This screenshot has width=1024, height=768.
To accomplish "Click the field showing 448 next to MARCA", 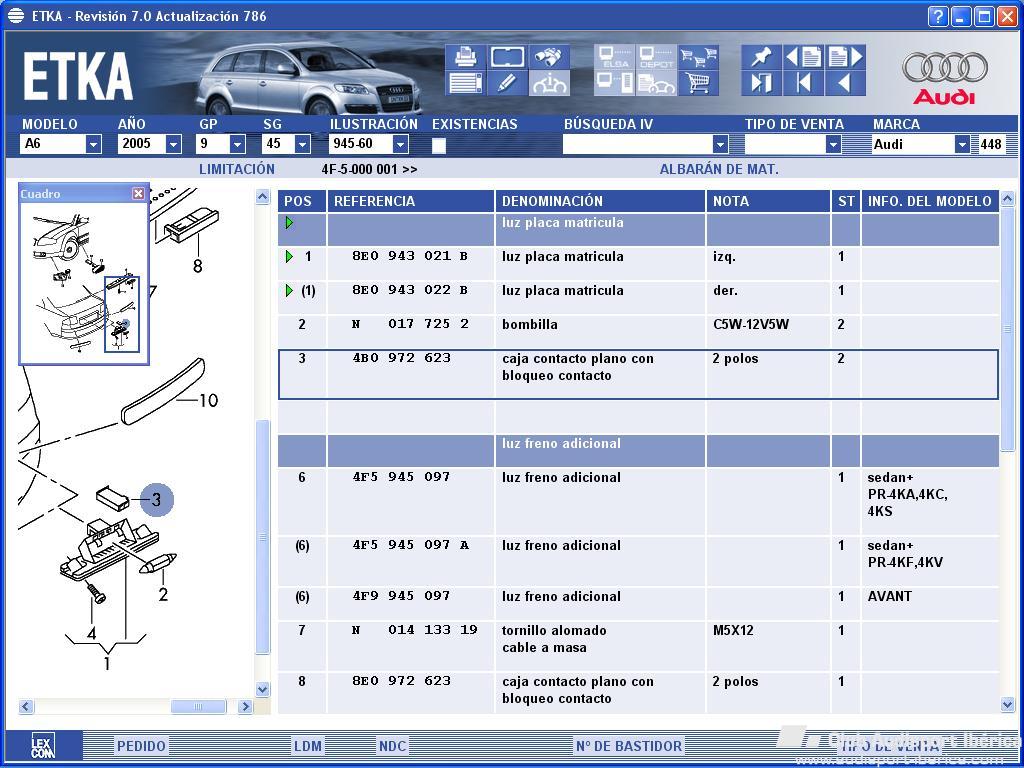I will pyautogui.click(x=990, y=144).
